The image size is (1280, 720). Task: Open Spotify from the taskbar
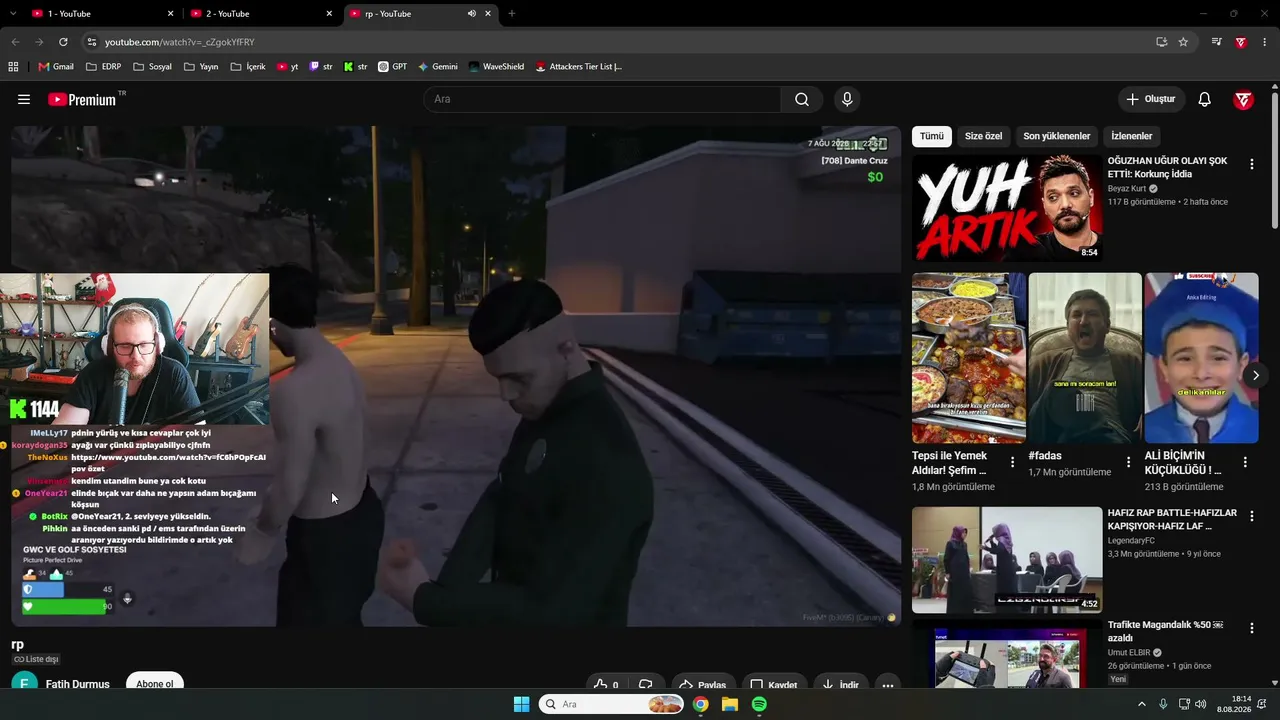pyautogui.click(x=759, y=704)
